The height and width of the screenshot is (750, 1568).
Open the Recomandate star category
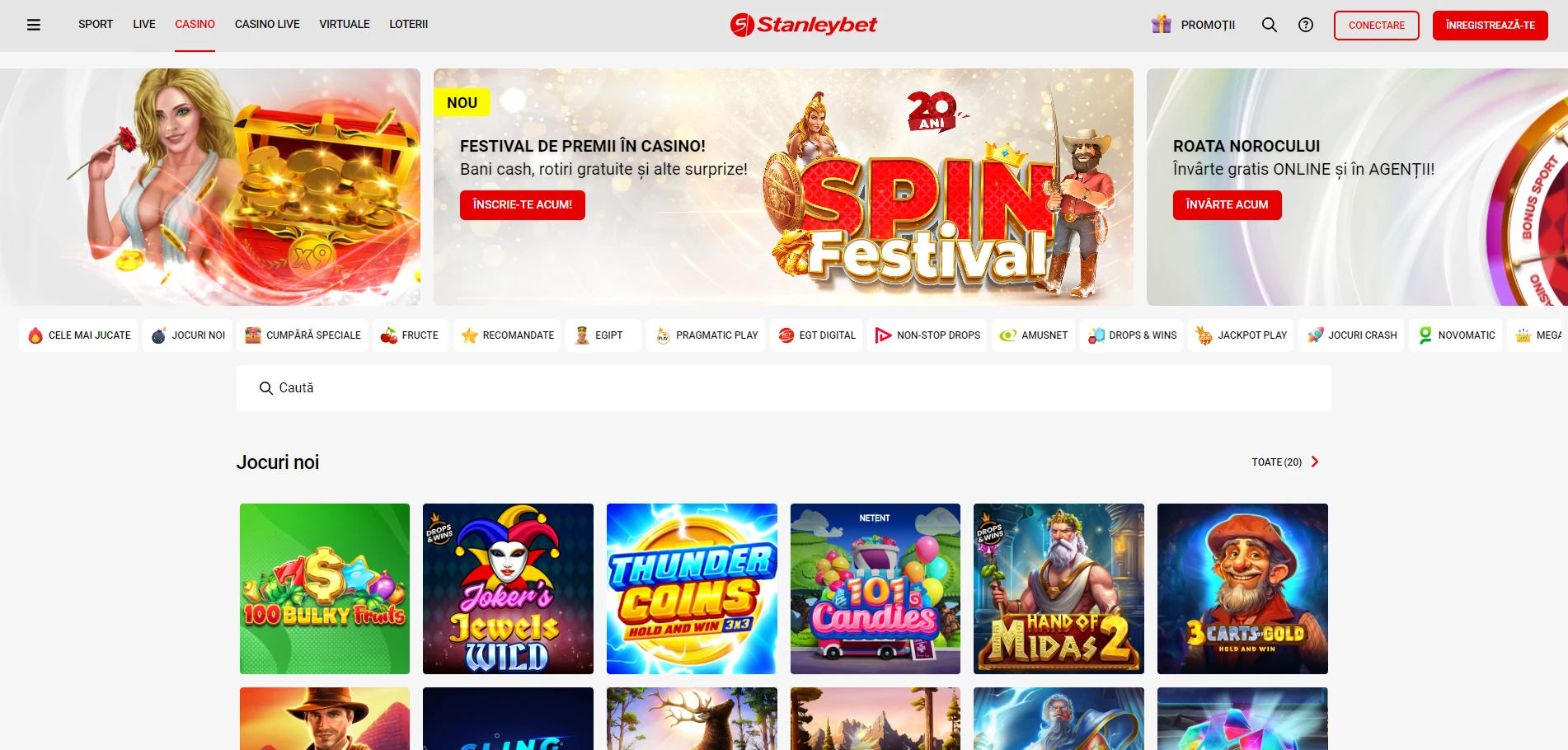tap(507, 335)
